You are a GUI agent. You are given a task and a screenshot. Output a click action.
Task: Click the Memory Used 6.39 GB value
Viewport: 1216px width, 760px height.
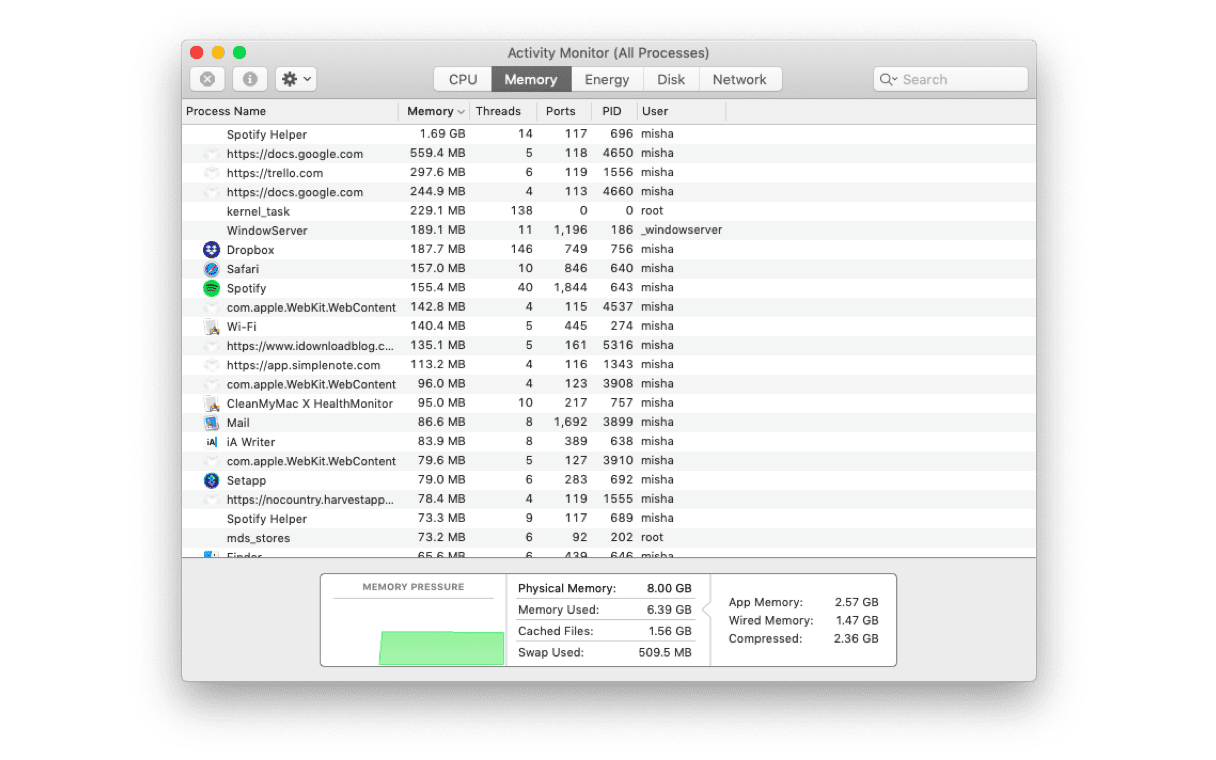(669, 610)
